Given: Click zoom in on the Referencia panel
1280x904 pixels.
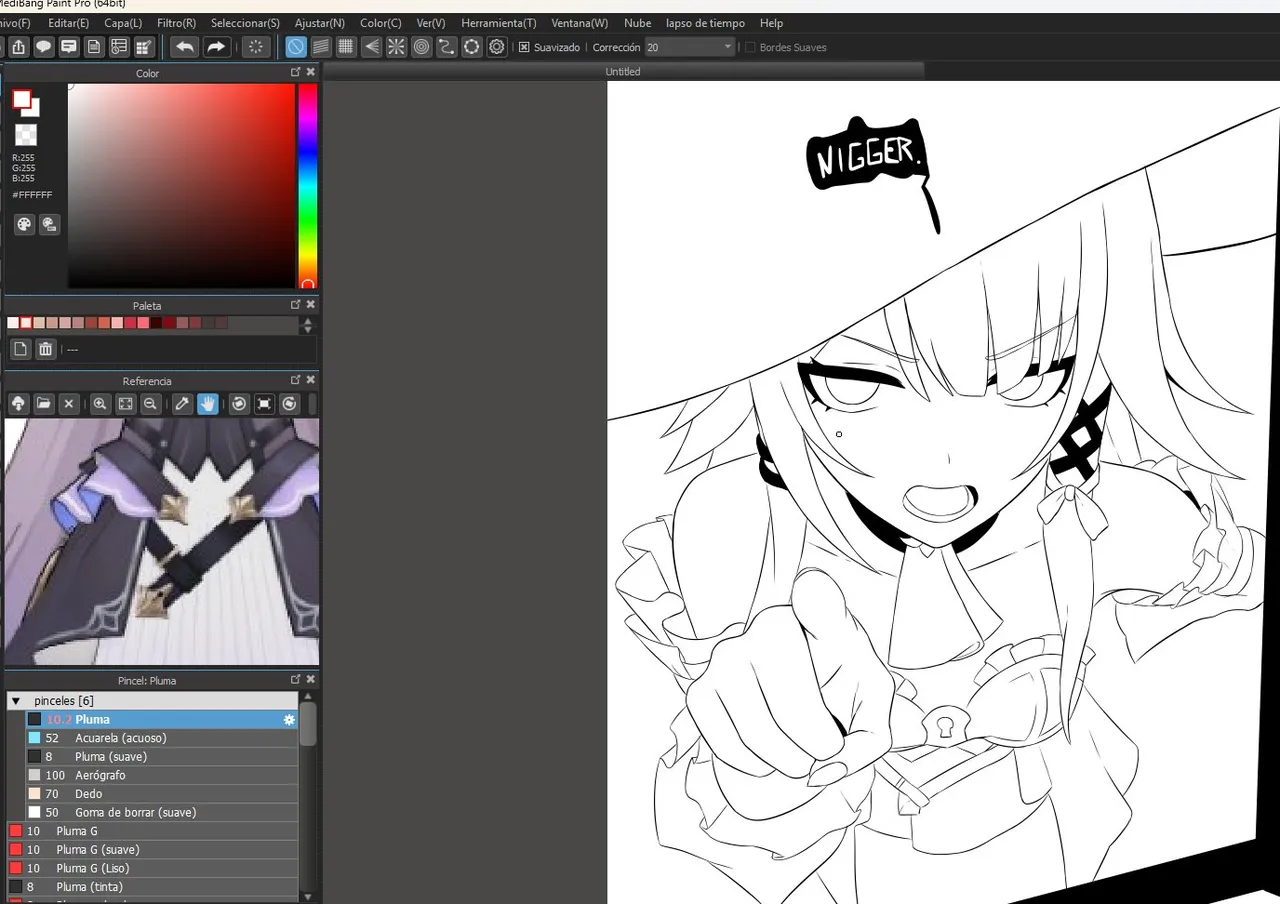Looking at the screenshot, I should 100,404.
